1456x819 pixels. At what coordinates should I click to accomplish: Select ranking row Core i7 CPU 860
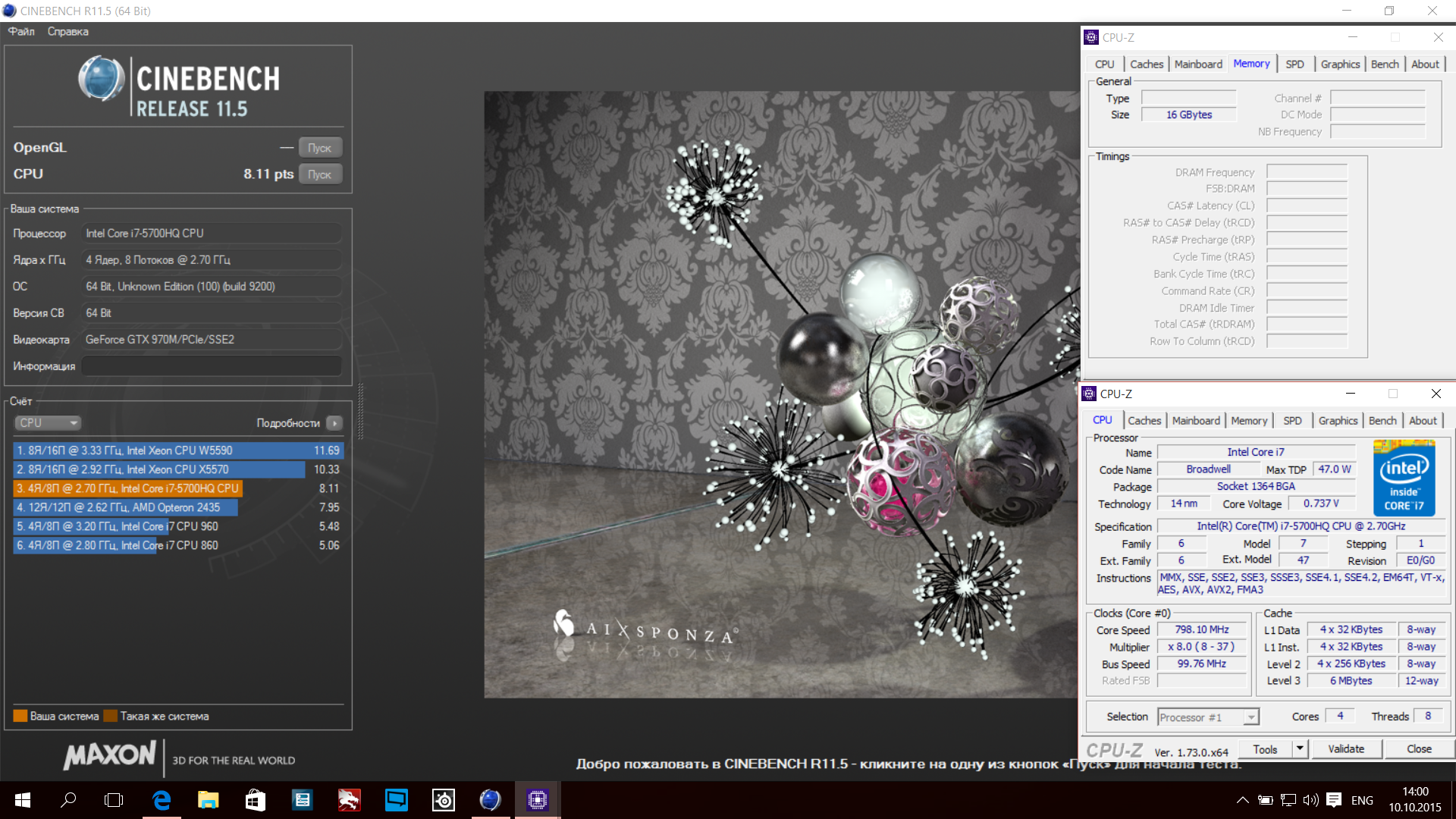pyautogui.click(x=177, y=545)
